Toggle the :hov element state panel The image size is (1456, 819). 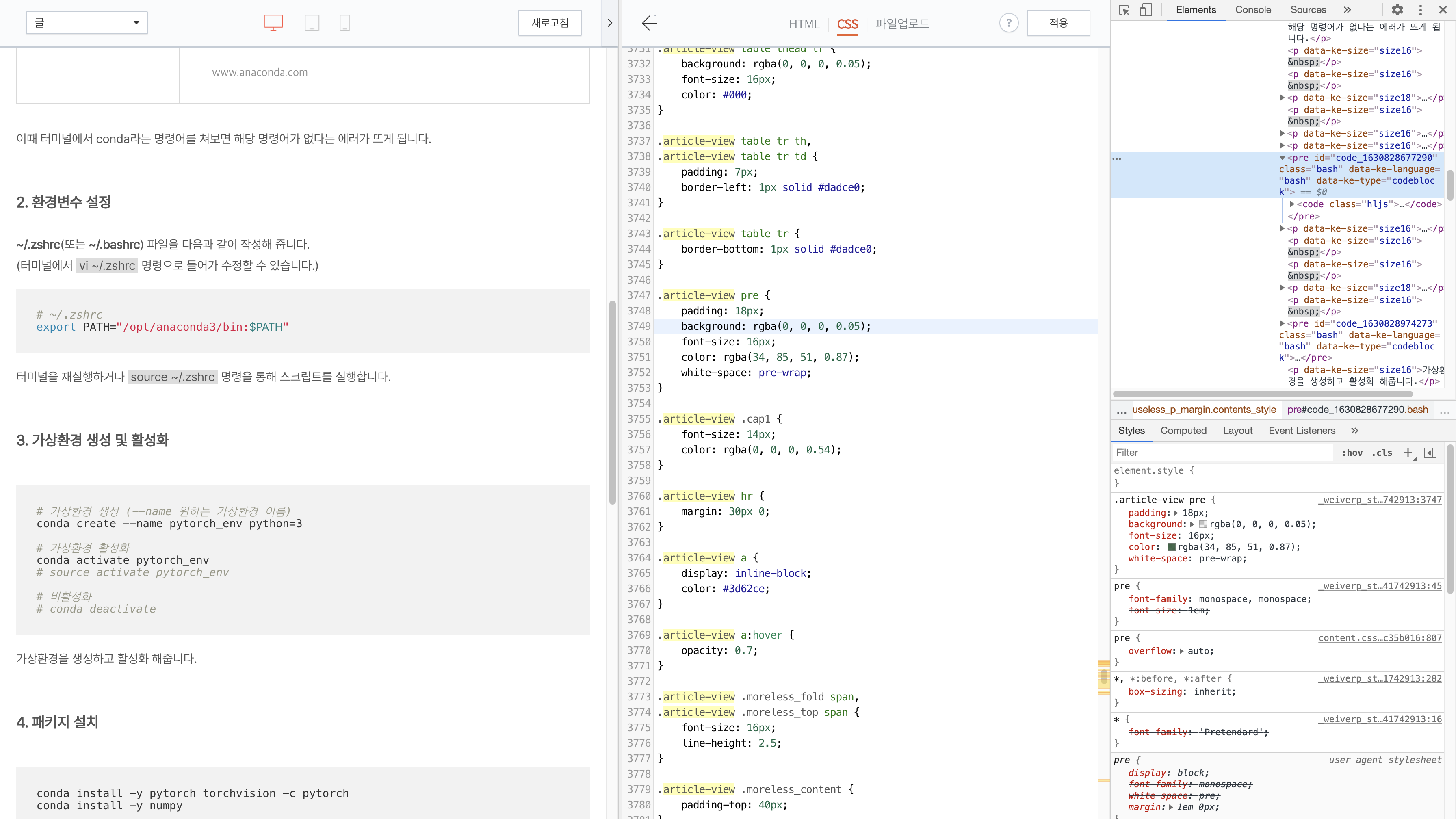[x=1352, y=453]
